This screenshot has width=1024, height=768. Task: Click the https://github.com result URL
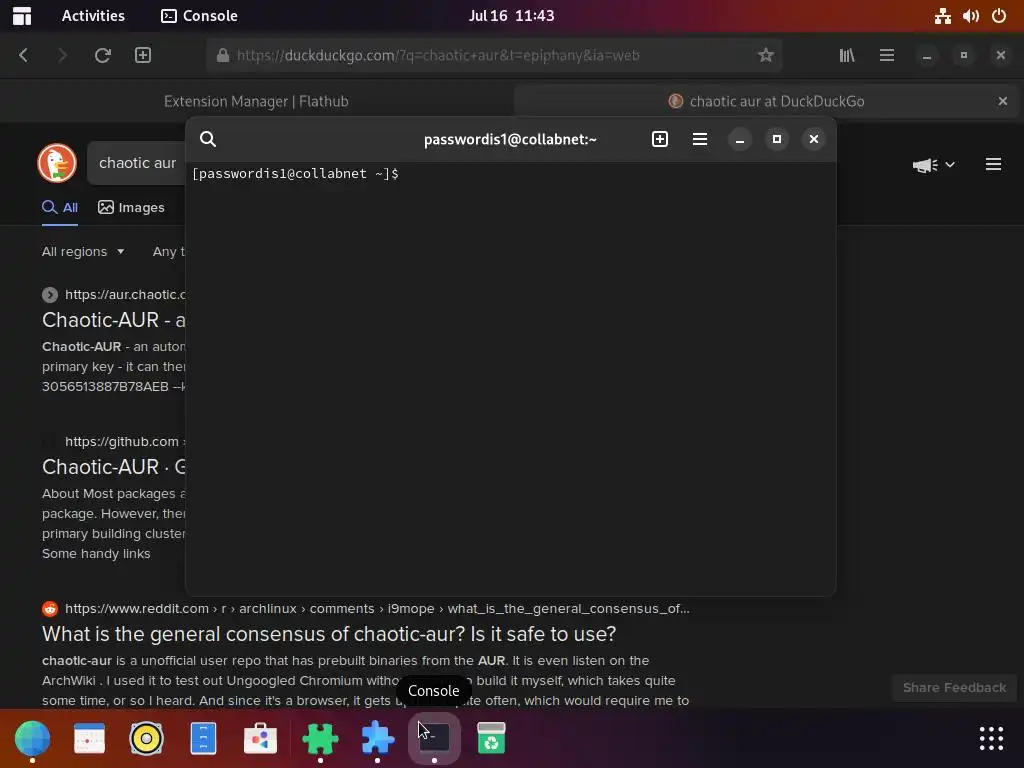pyautogui.click(x=121, y=441)
